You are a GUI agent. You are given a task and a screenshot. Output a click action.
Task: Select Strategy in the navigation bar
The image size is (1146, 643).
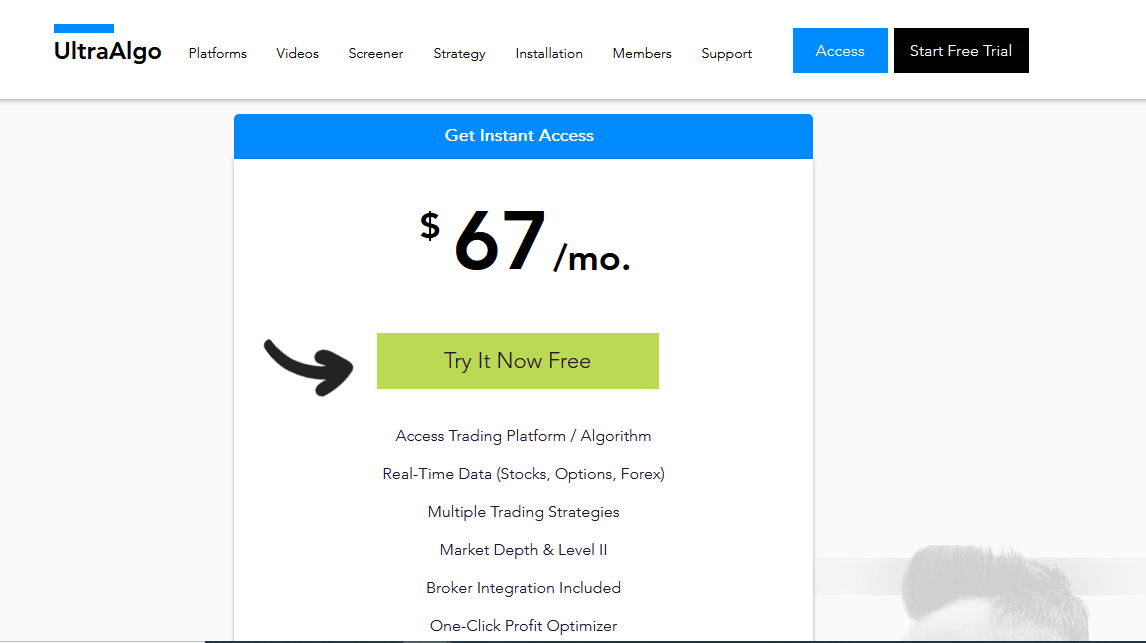point(459,54)
